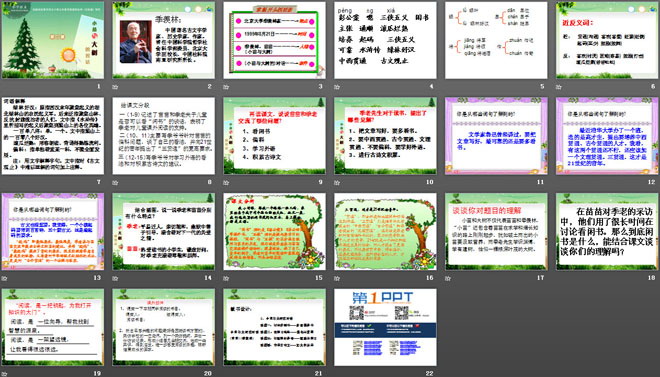This screenshot has height=377, width=660.
Task: Click the animation star icon below slide 4
Action: pos(337,87)
